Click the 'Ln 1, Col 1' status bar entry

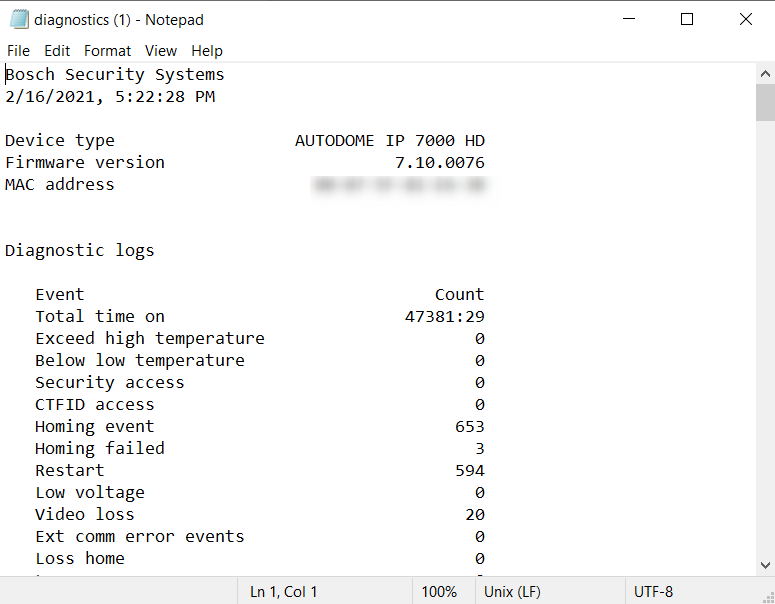(284, 592)
